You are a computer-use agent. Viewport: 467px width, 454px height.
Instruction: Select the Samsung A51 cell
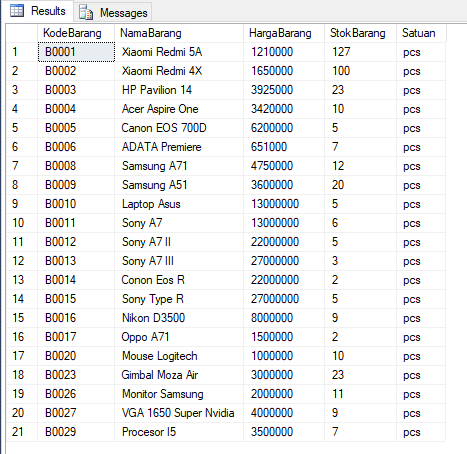(x=179, y=185)
